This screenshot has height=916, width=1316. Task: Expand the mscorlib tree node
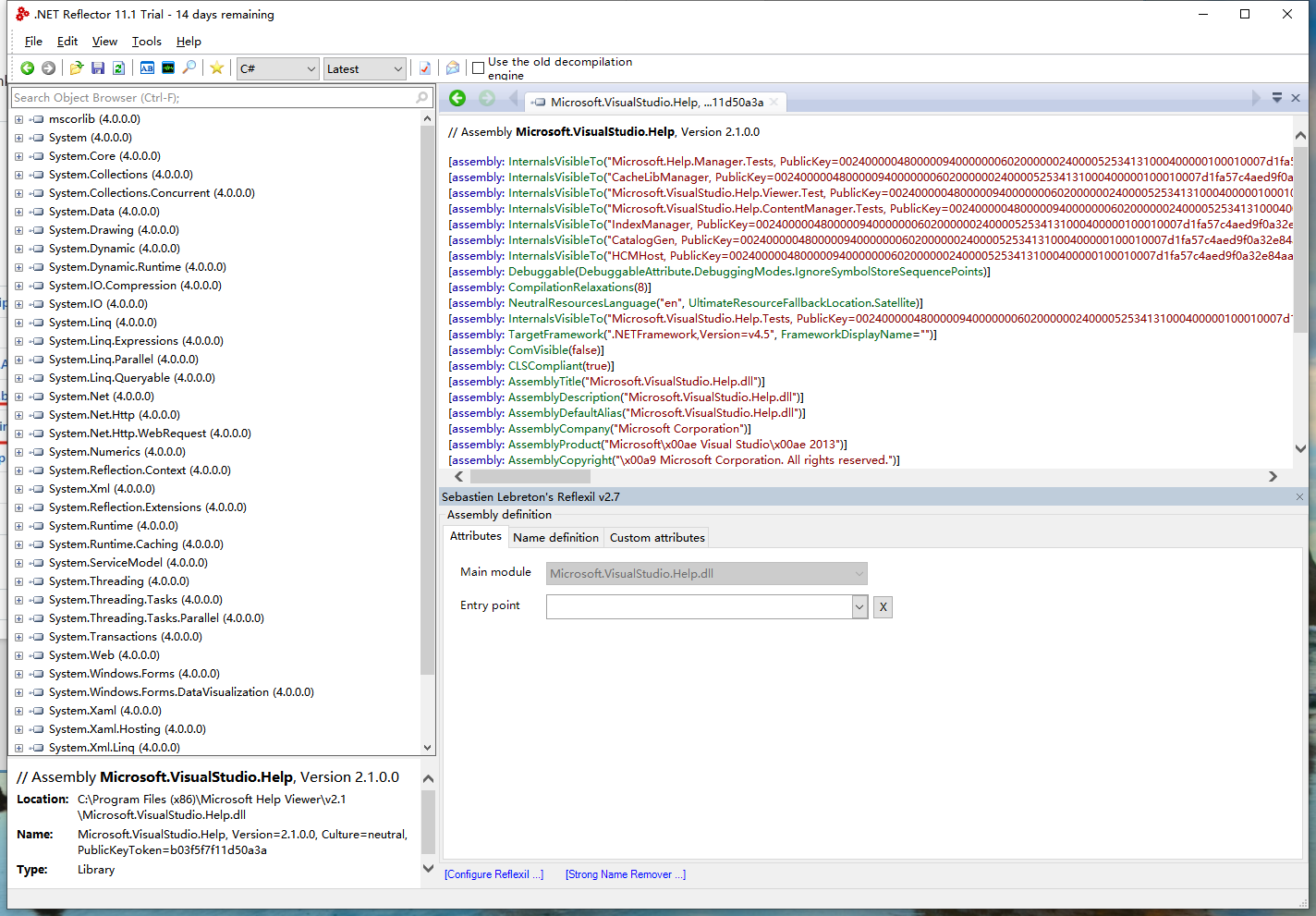coord(18,119)
